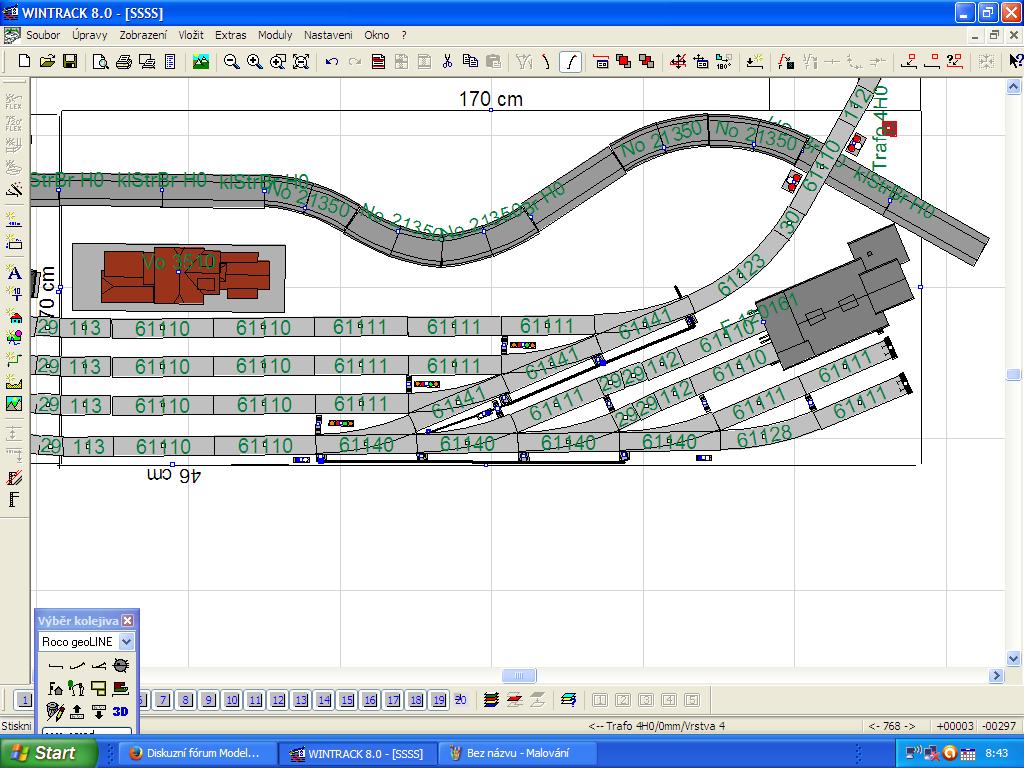This screenshot has height=768, width=1024.
Task: Select the Cut scissors icon
Action: tap(447, 62)
